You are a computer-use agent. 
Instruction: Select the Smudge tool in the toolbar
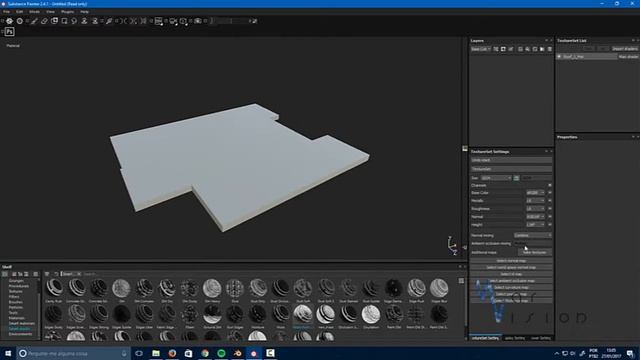74,21
